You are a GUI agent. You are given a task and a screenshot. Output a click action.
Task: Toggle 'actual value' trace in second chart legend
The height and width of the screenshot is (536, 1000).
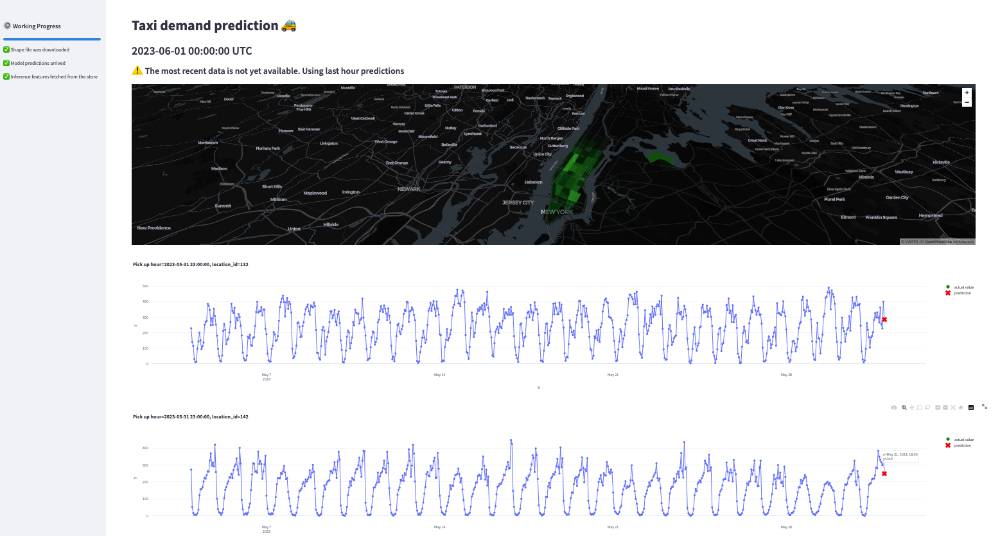(x=960, y=440)
